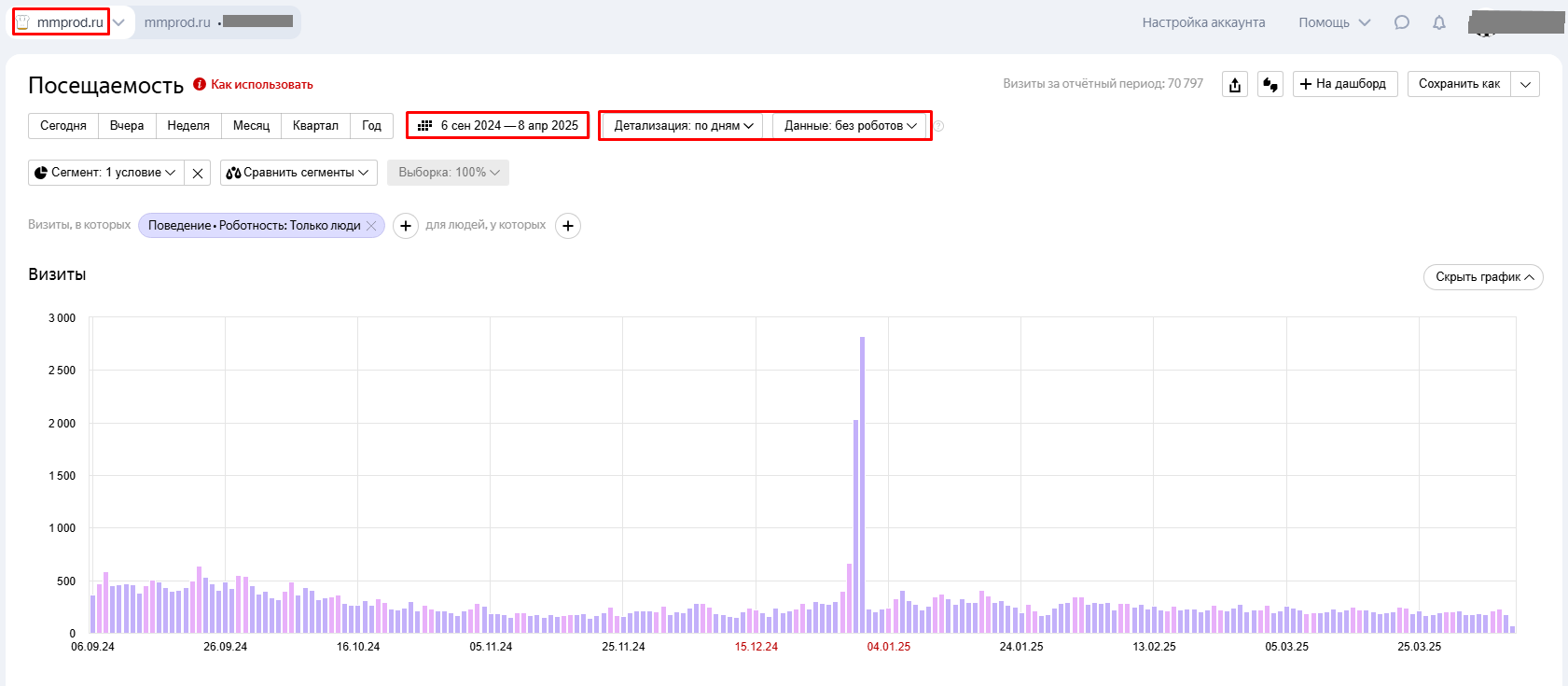
Task: Click the red info icon by Посещаемость
Action: 200,84
